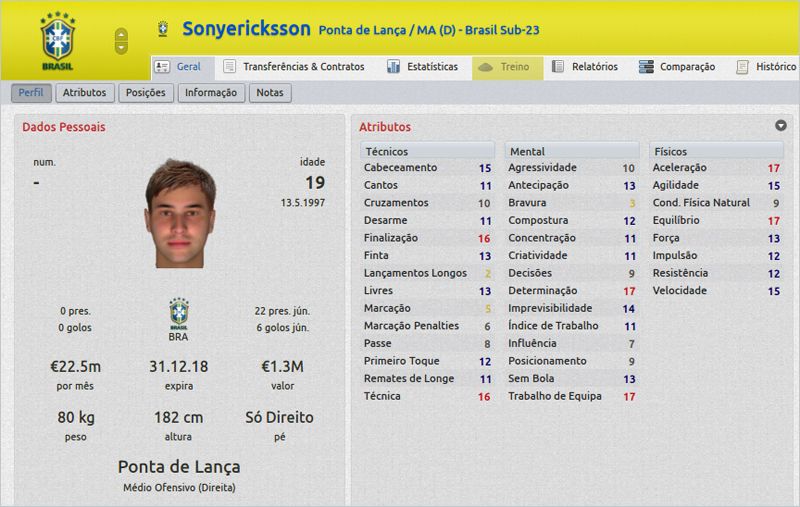Click the Histórico page icon
The height and width of the screenshot is (507, 800).
coord(742,67)
